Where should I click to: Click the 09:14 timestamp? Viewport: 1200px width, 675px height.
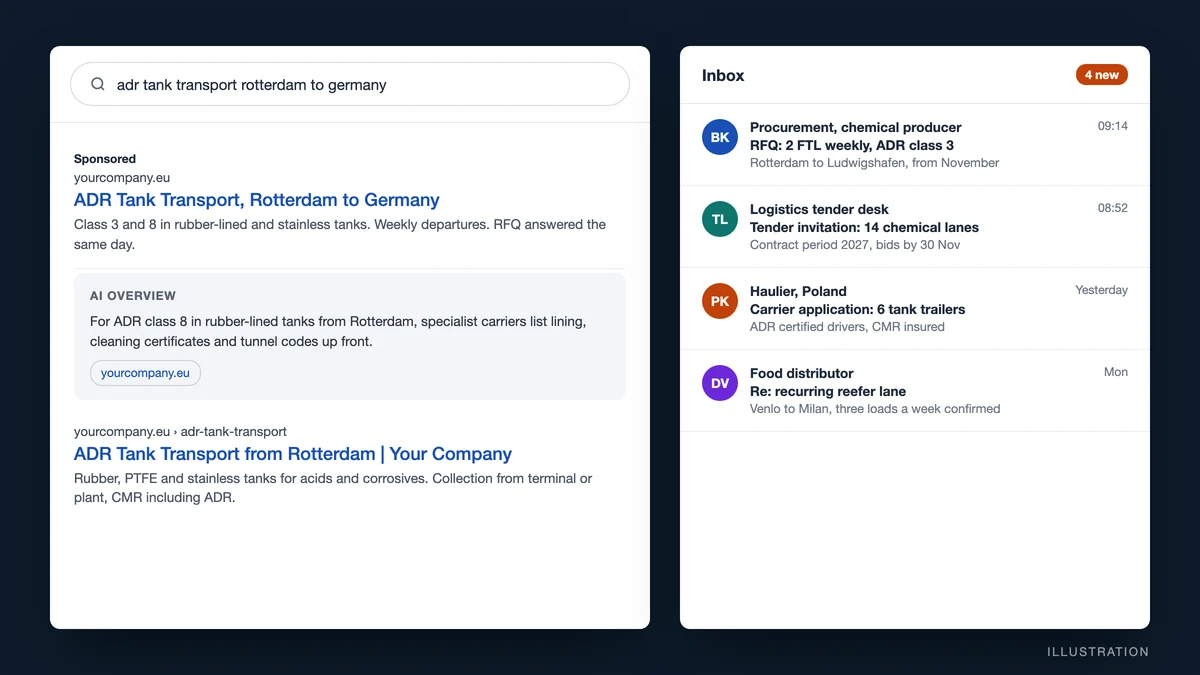pos(1112,126)
